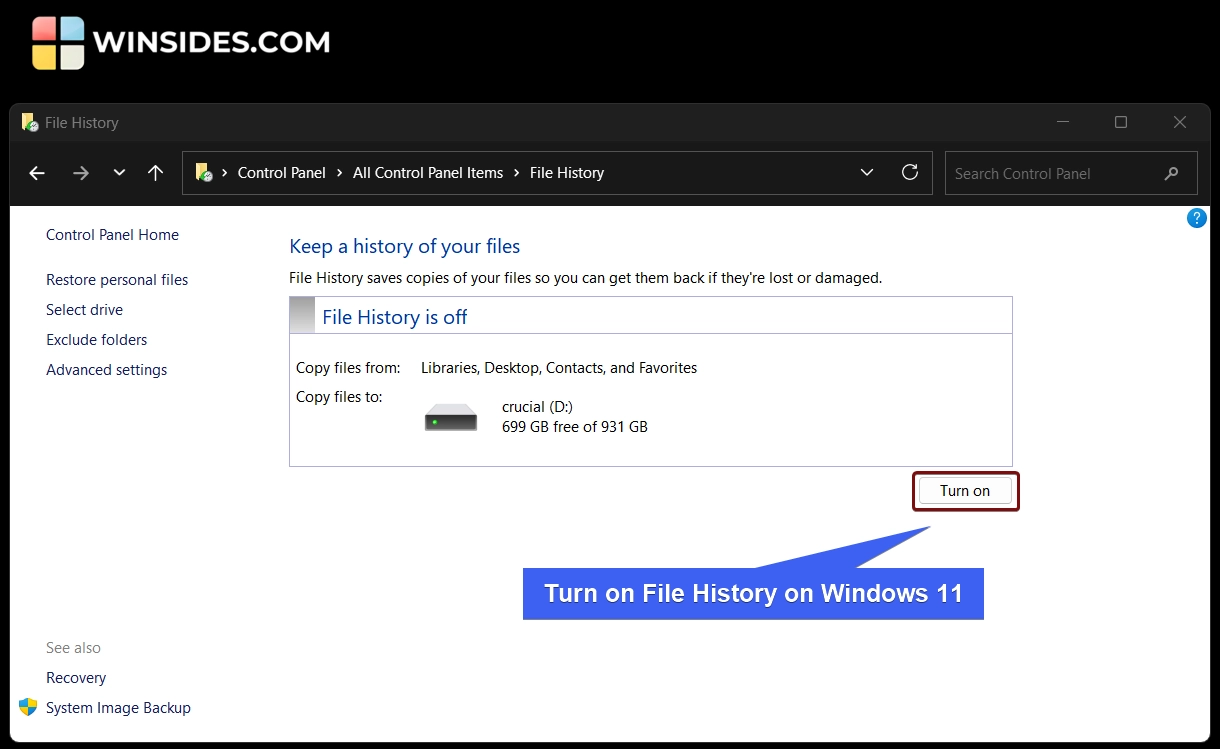Screen dimensions: 1220x749
Task: Open the Exclude folders link
Action: 96,340
